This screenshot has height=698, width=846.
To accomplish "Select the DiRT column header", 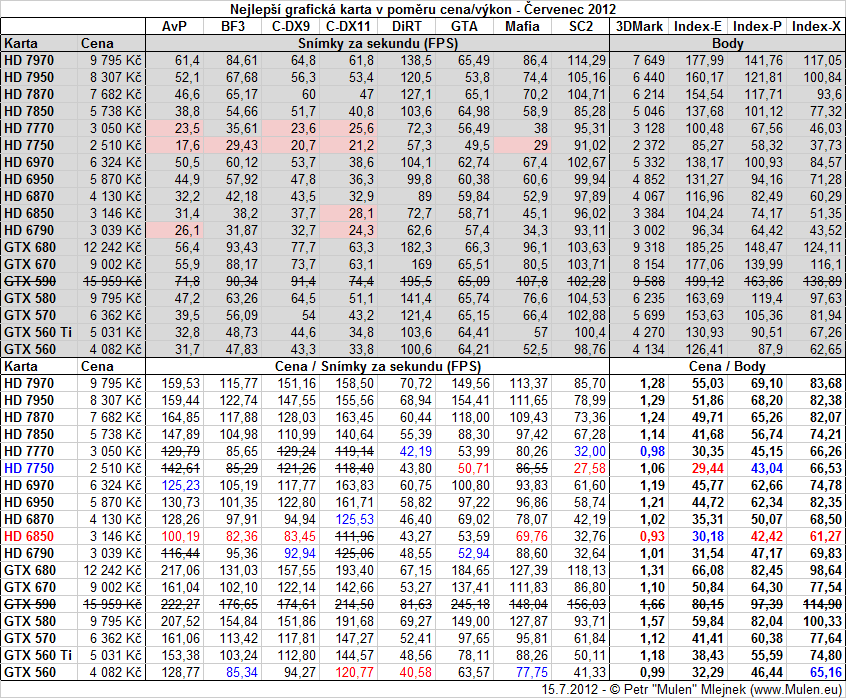I will 407,26.
